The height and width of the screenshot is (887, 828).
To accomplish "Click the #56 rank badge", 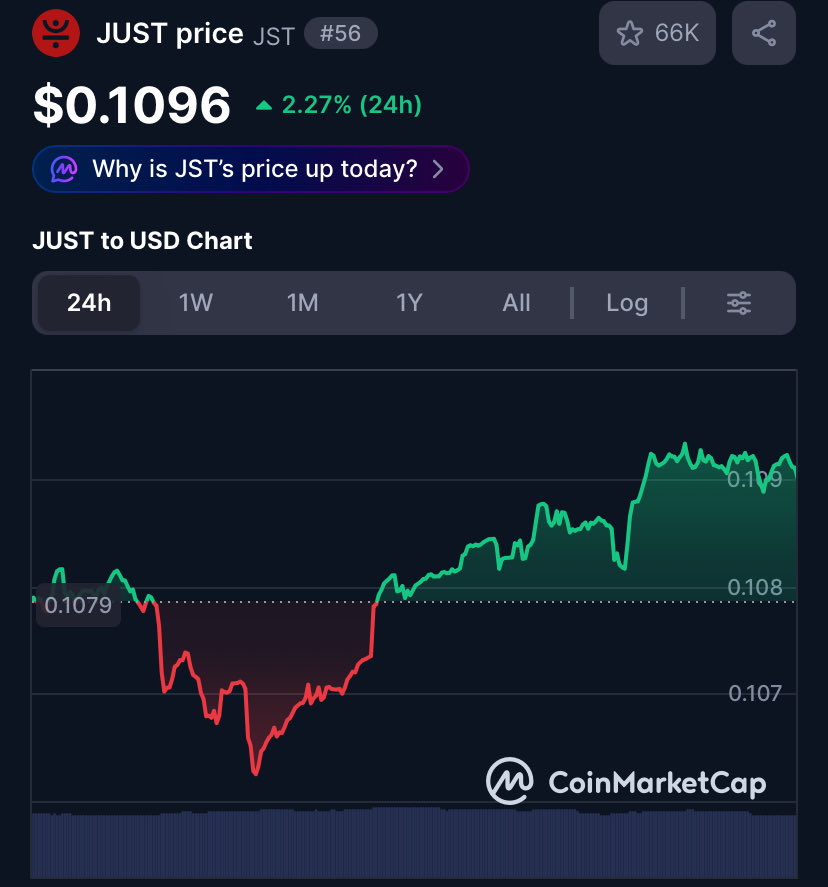I will pyautogui.click(x=340, y=33).
